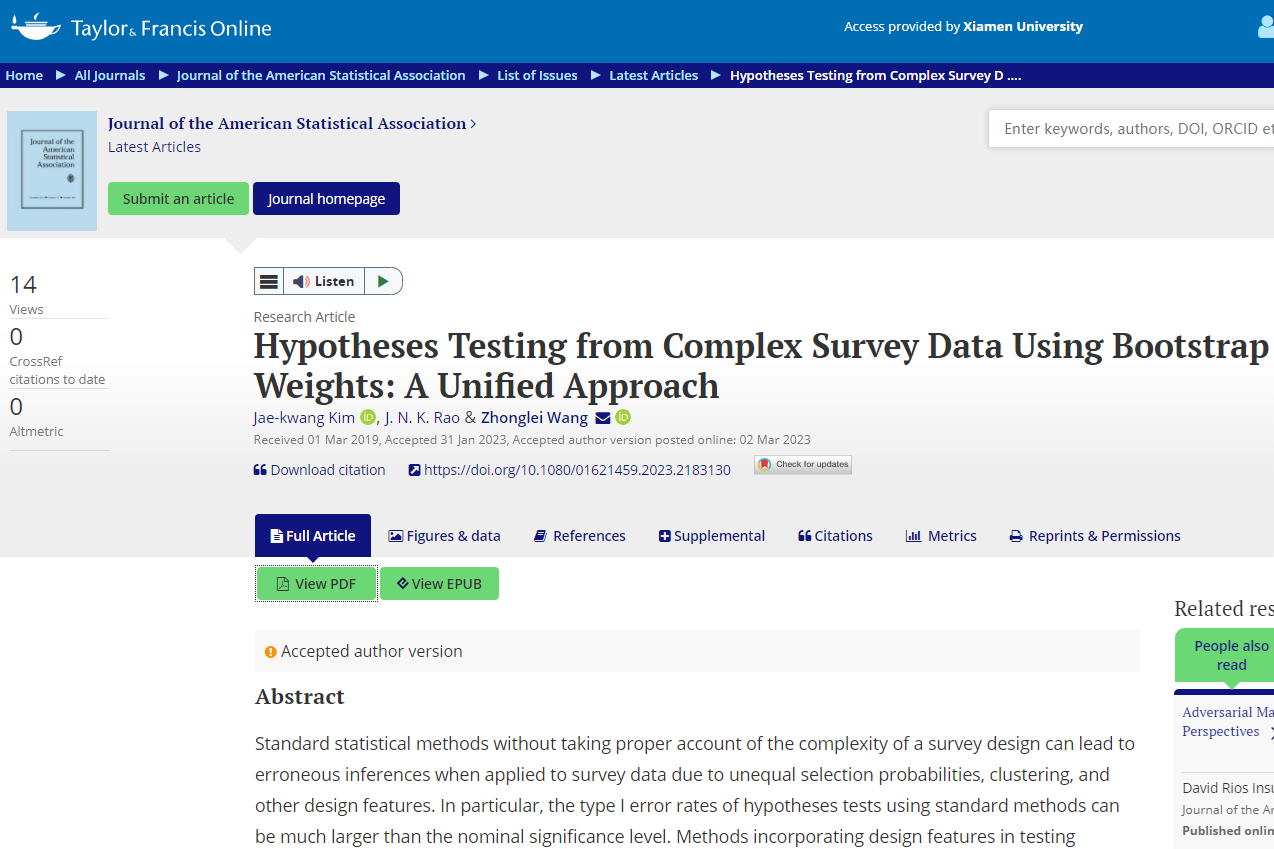
Task: Click the Submit an article button
Action: pyautogui.click(x=178, y=199)
